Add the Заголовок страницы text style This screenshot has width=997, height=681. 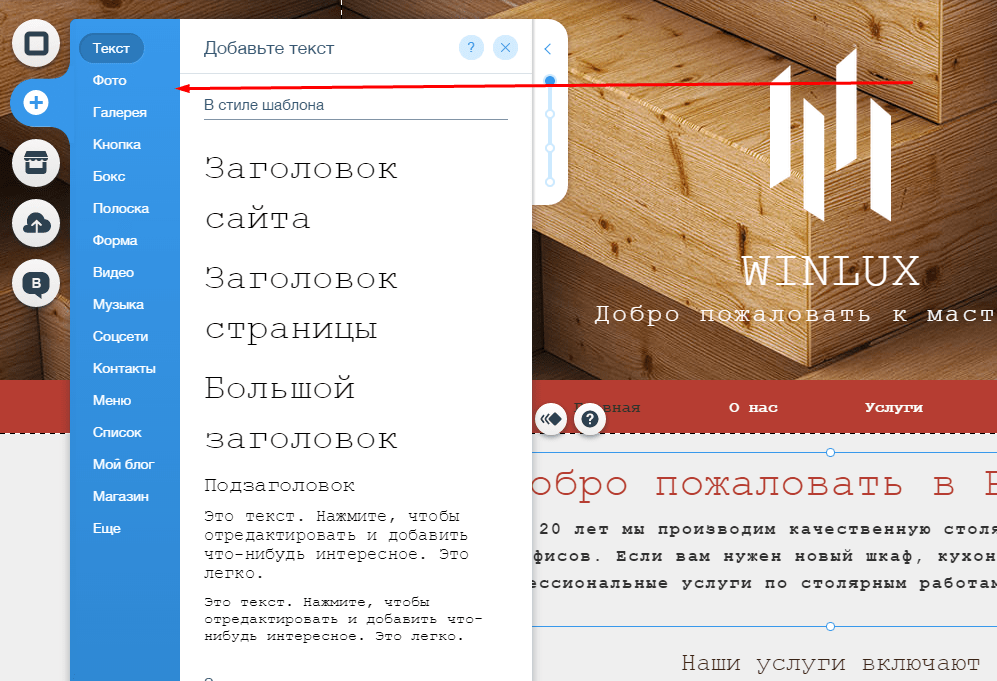tap(301, 303)
